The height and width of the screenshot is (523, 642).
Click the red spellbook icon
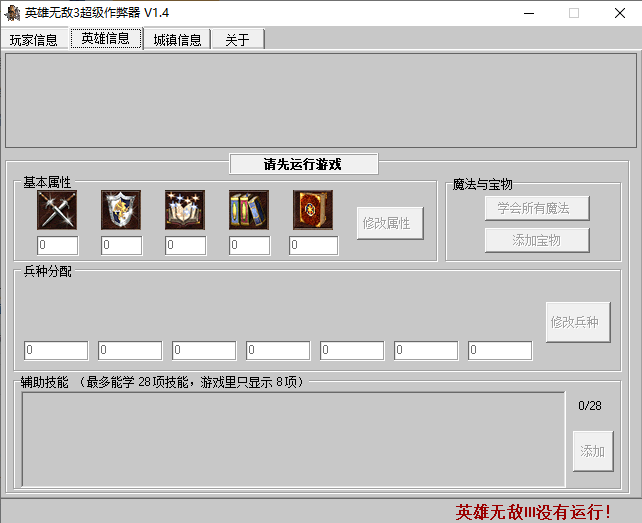313,210
